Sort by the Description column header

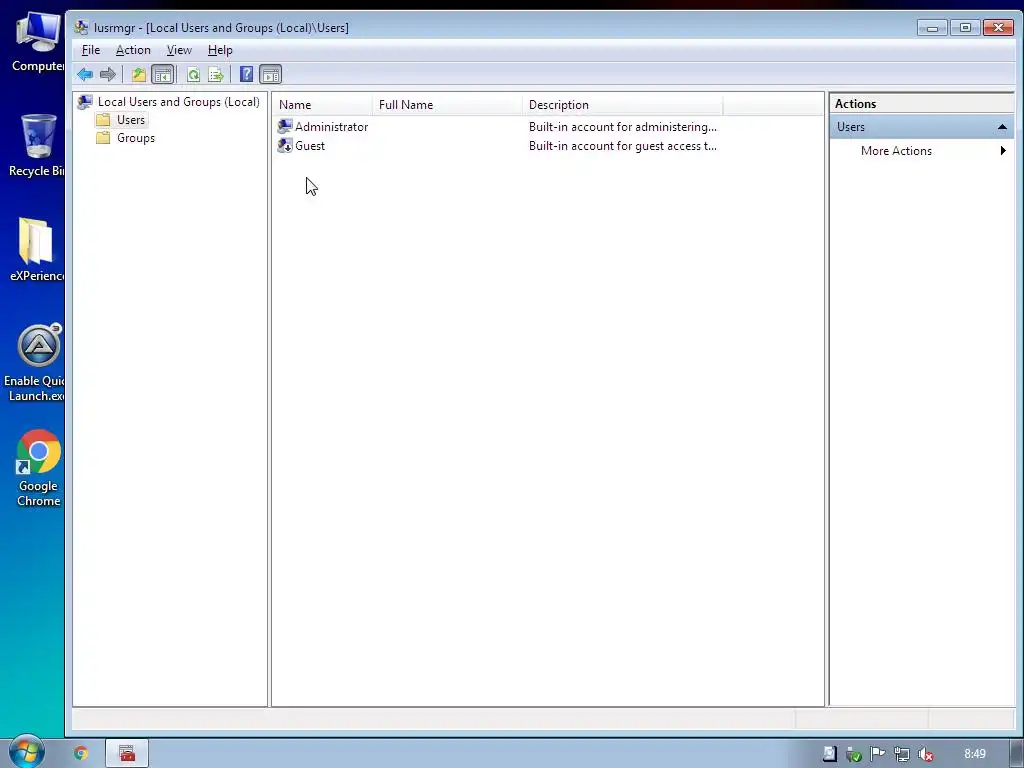(x=622, y=104)
